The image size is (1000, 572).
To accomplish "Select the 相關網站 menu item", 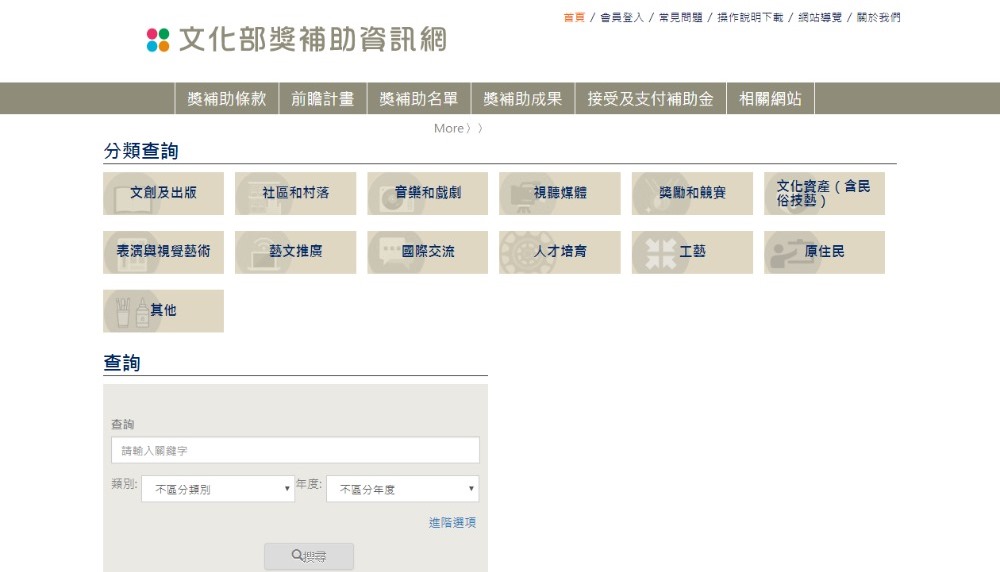I will pyautogui.click(x=770, y=99).
